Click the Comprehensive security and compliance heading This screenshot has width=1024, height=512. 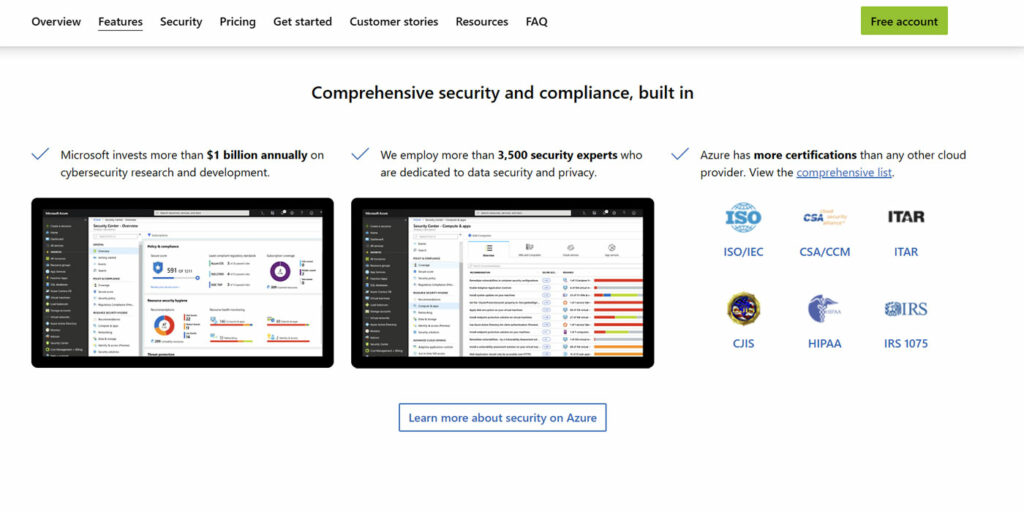[x=502, y=93]
